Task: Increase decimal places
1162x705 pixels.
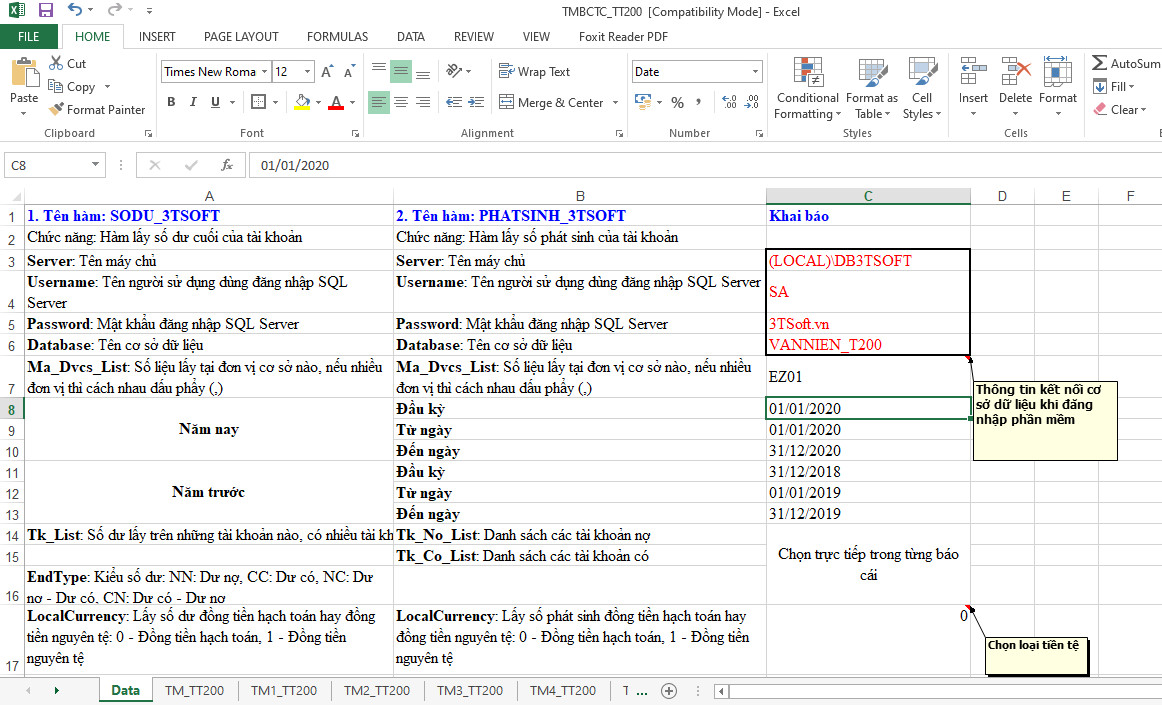Action: coord(729,102)
